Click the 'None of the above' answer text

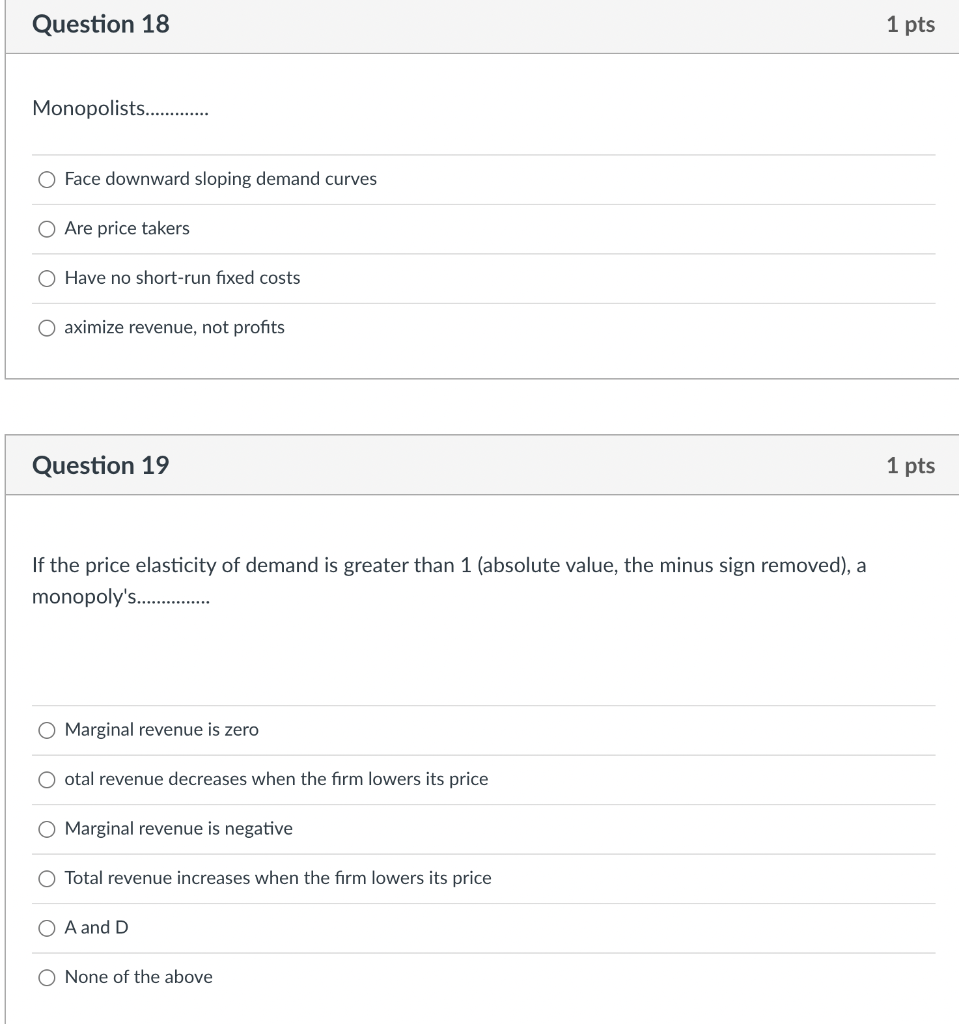[x=138, y=977]
